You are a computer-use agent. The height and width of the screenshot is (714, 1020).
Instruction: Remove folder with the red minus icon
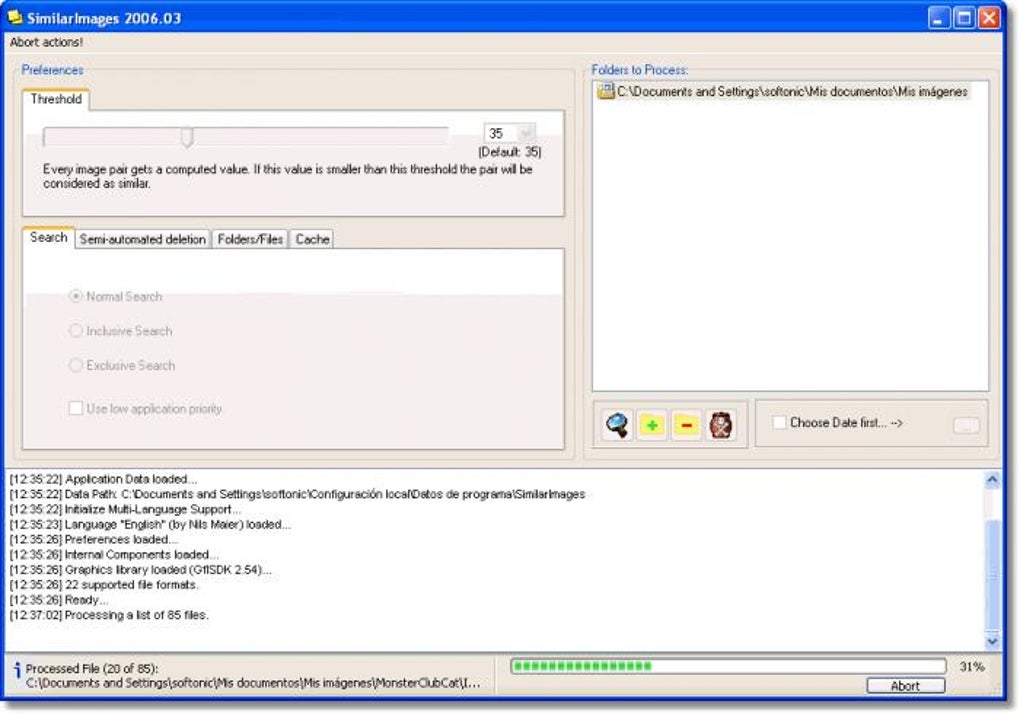click(x=686, y=425)
